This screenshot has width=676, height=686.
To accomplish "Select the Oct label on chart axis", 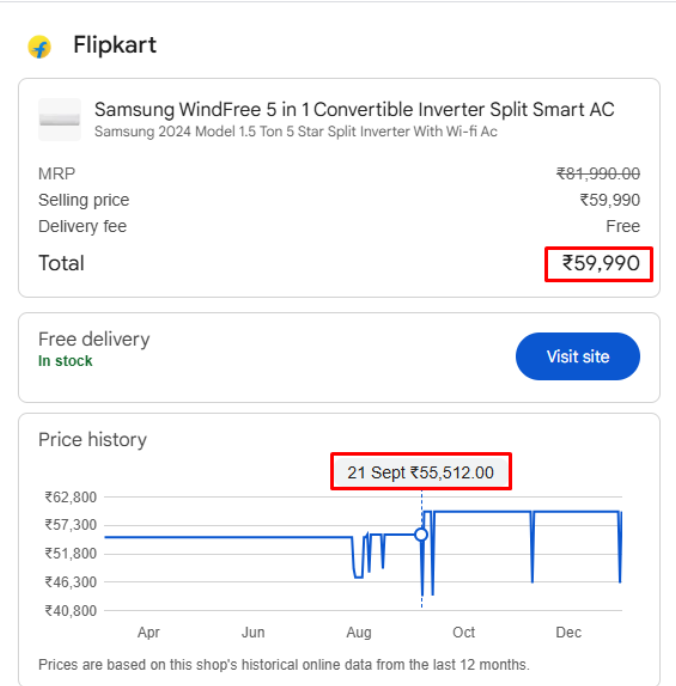I will point(463,633).
